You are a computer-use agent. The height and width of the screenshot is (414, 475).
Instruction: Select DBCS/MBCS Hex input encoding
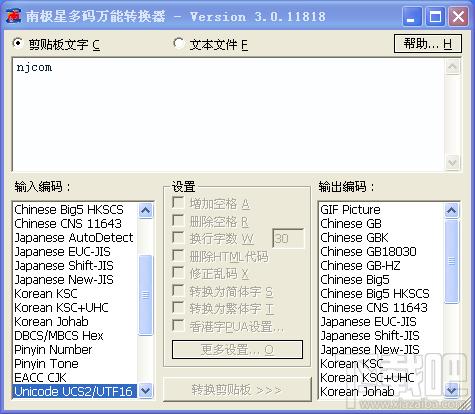click(75, 336)
